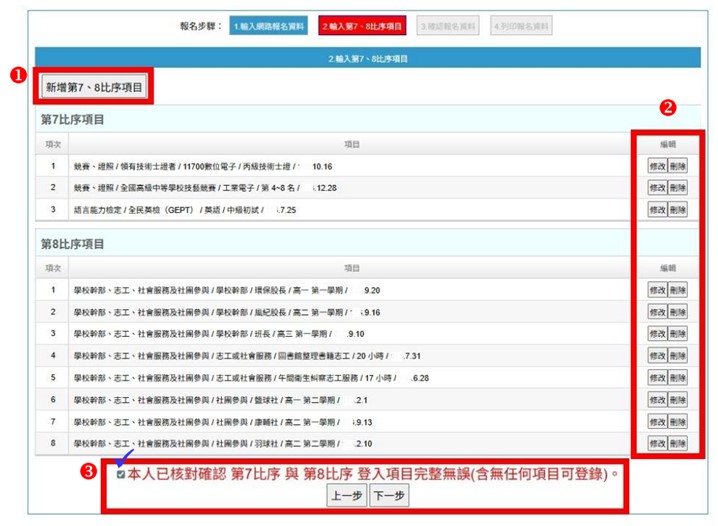The image size is (718, 526).
Task: Edit 第7比序 item 1 with 修改
Action: [657, 166]
